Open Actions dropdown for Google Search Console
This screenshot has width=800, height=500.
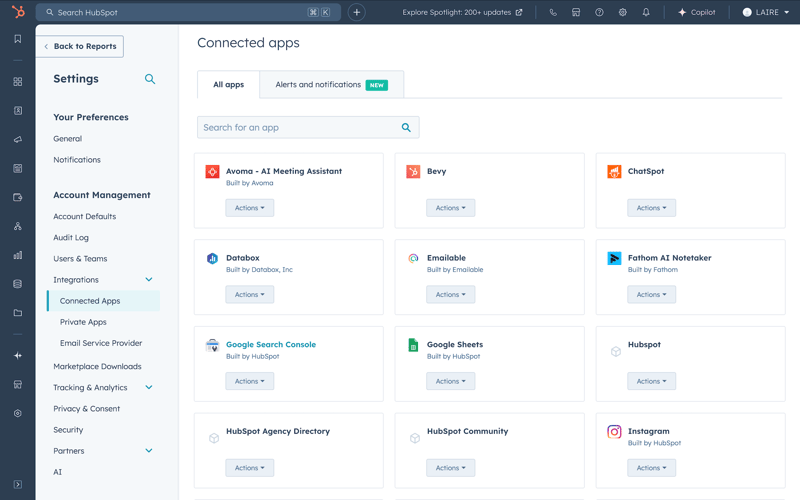(x=249, y=381)
